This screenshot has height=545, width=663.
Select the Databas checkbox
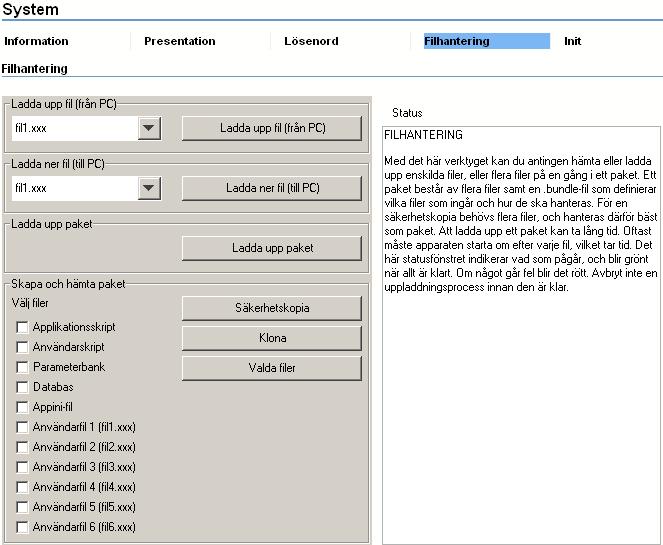click(x=22, y=387)
